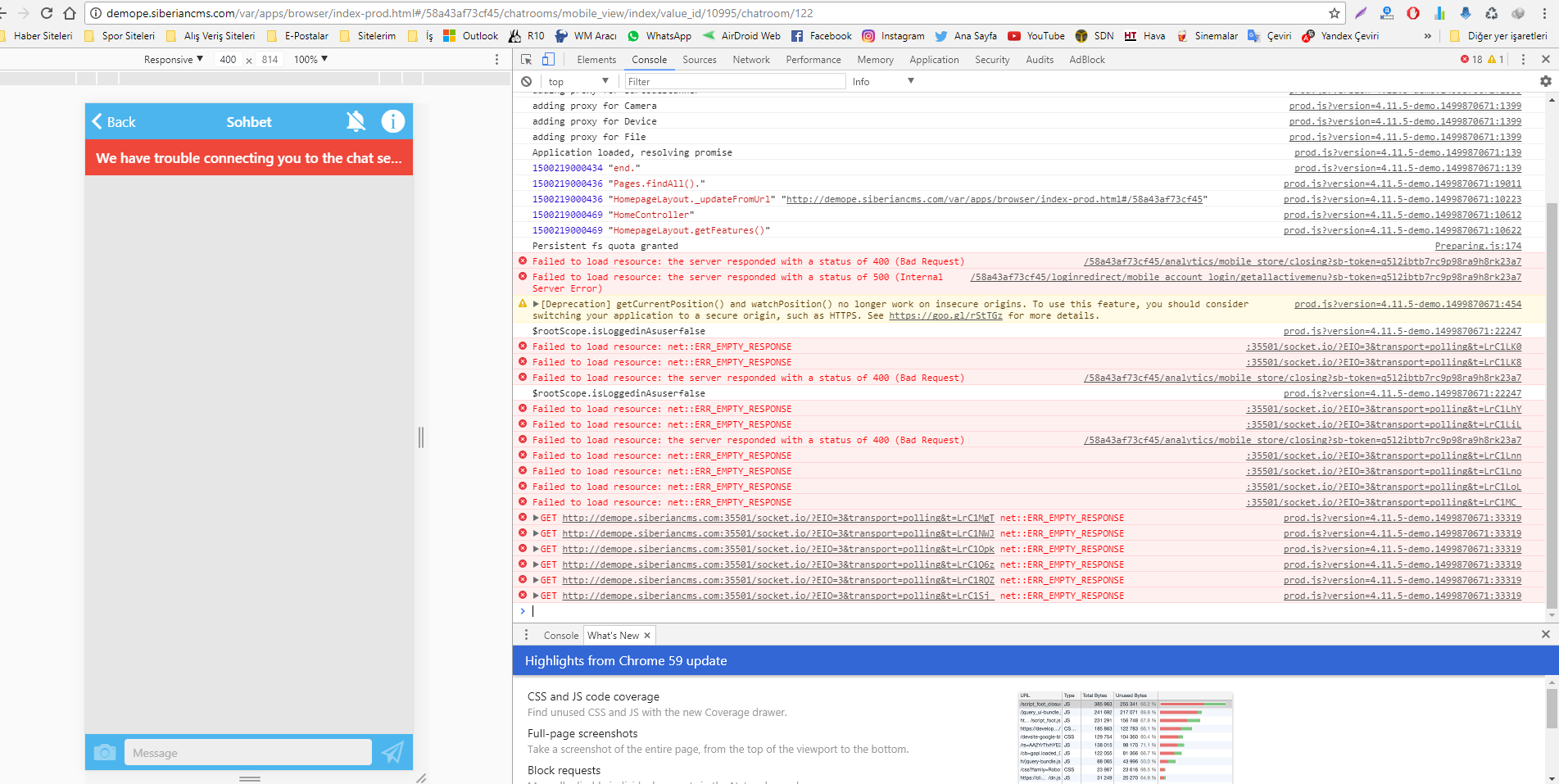1559x784 pixels.
Task: Open the 'Info' log level dropdown
Action: coord(881,81)
